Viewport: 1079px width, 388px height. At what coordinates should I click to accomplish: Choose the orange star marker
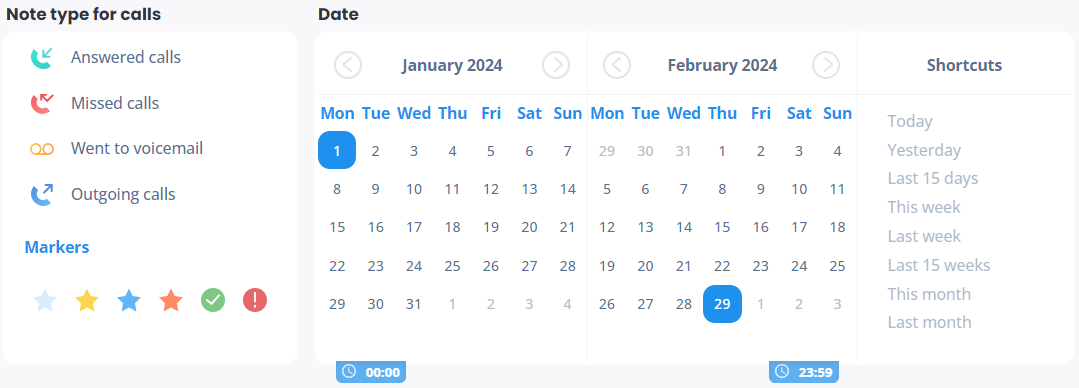[x=171, y=301]
